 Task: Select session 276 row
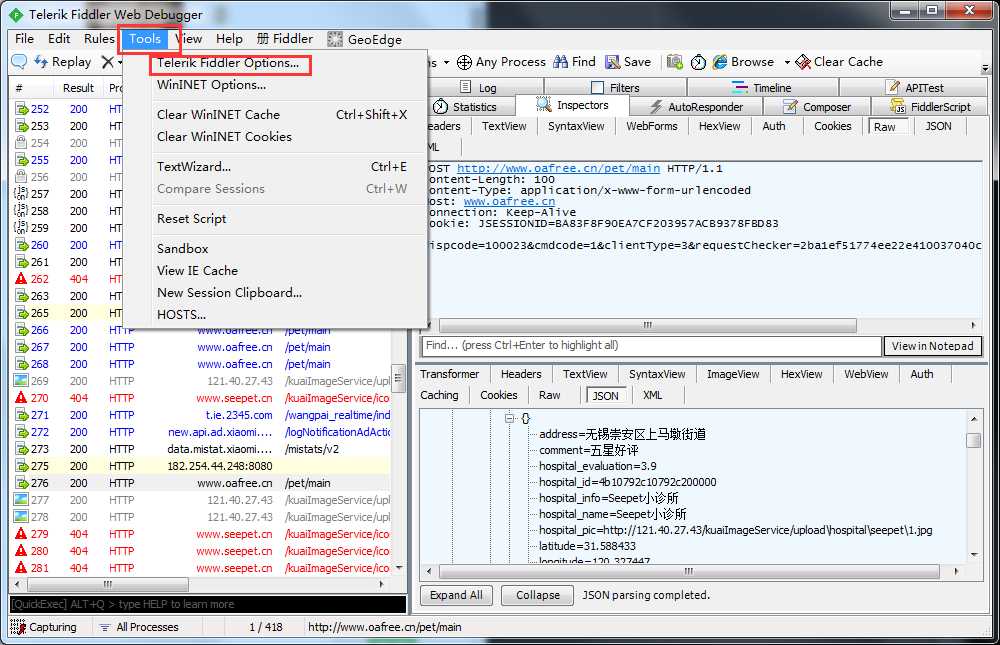coord(202,483)
